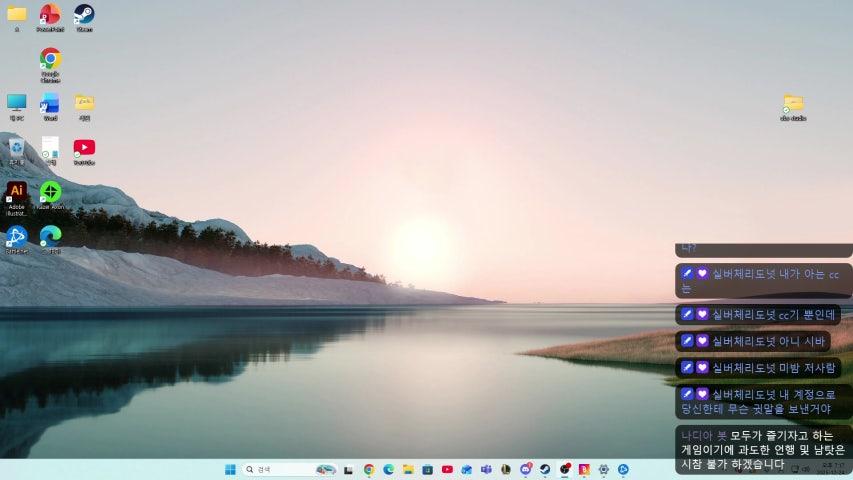Select the This PC monitor desktop icon

pos(16,104)
